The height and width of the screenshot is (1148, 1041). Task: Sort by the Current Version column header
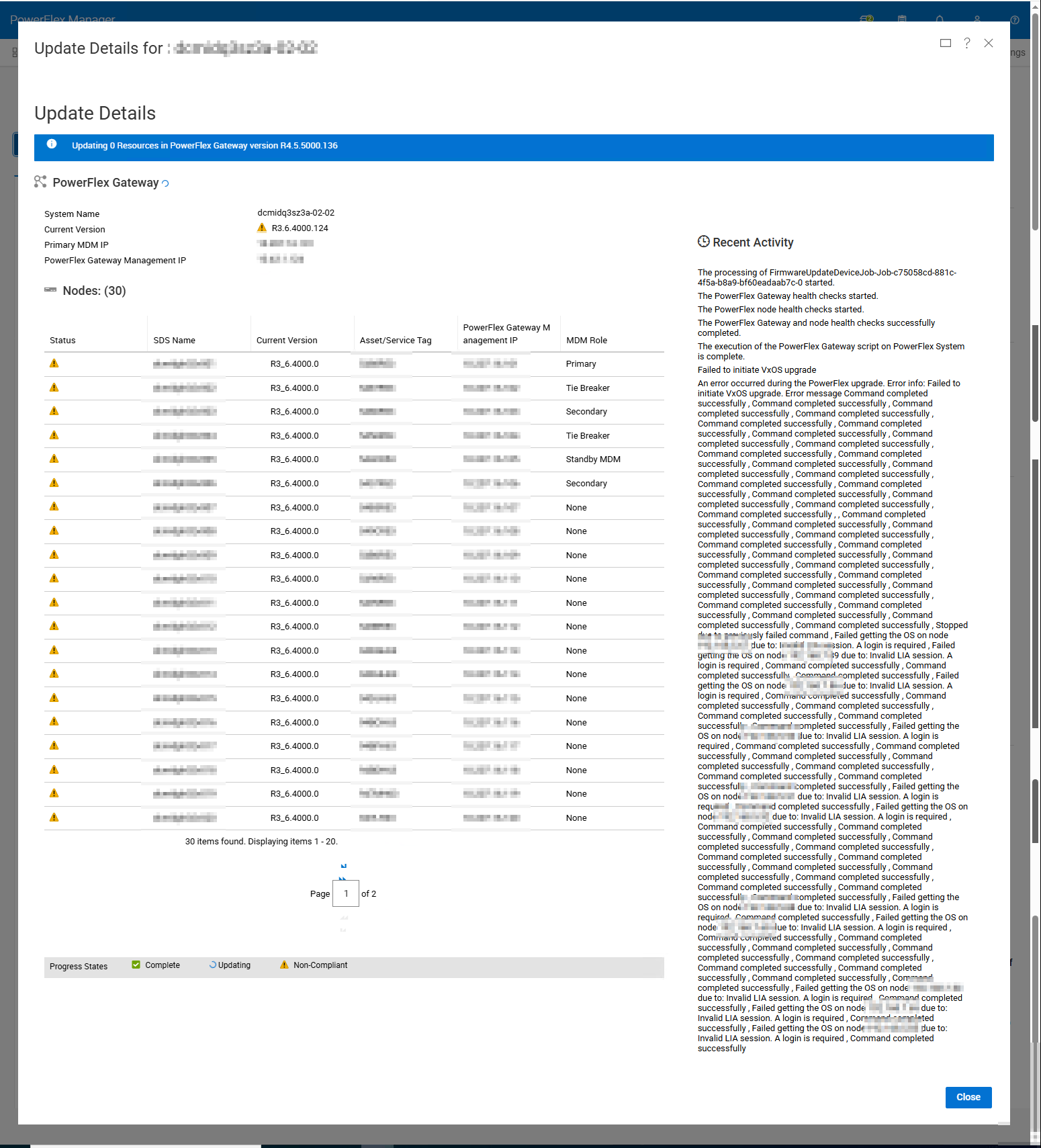point(287,341)
